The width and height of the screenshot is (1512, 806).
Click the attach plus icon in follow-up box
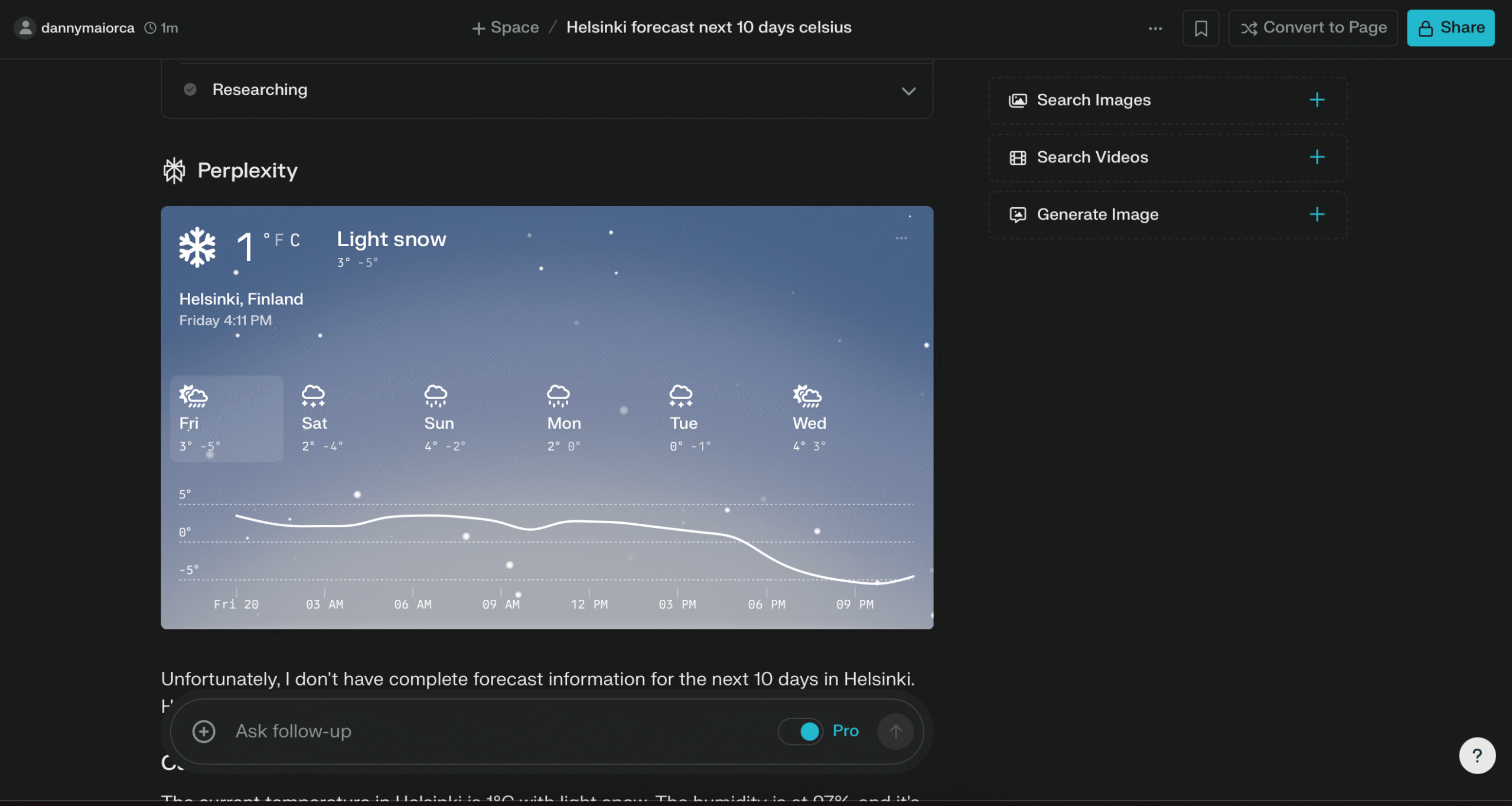[204, 731]
